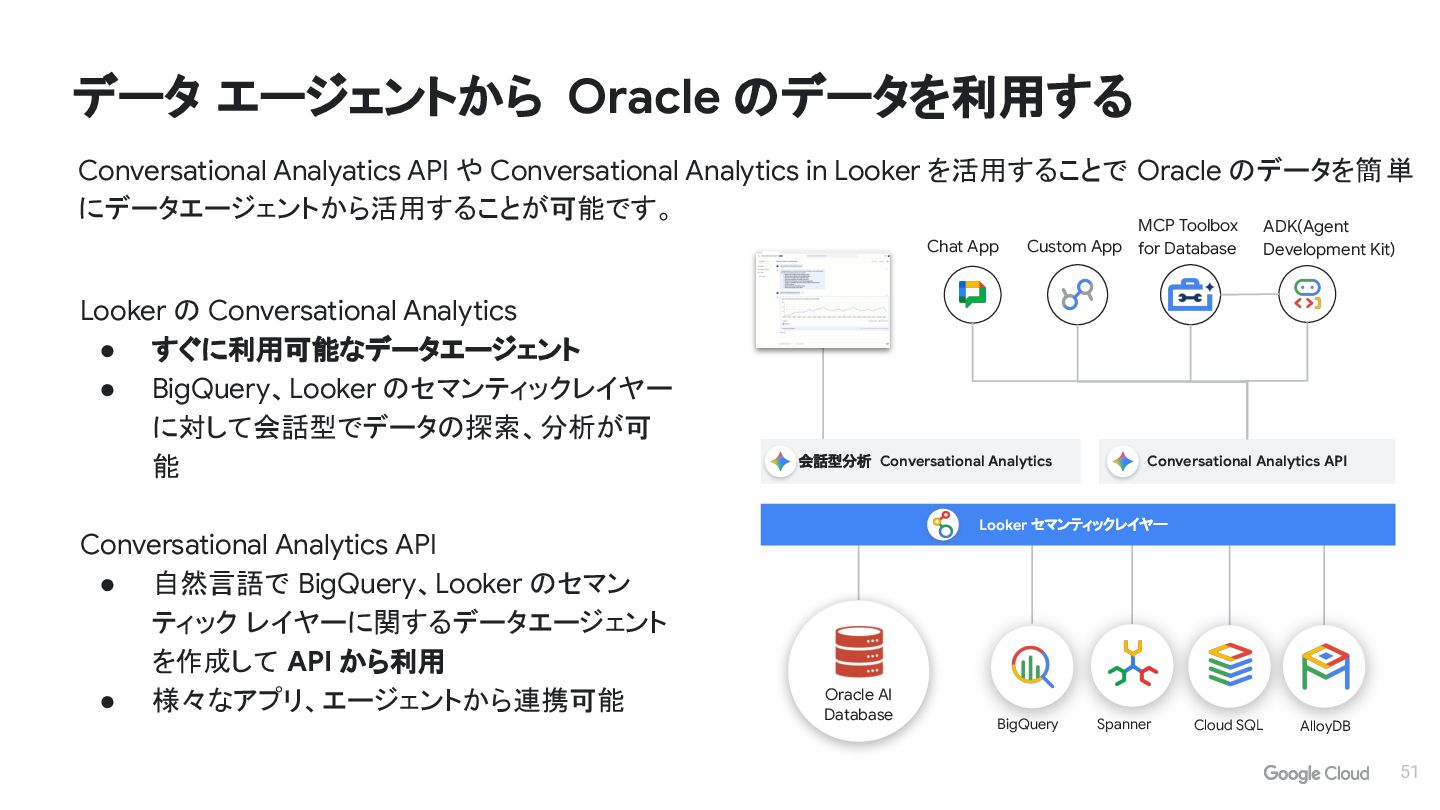Image resolution: width=1440 pixels, height=810 pixels.
Task: Click the BigQuery icon
Action: click(1032, 667)
